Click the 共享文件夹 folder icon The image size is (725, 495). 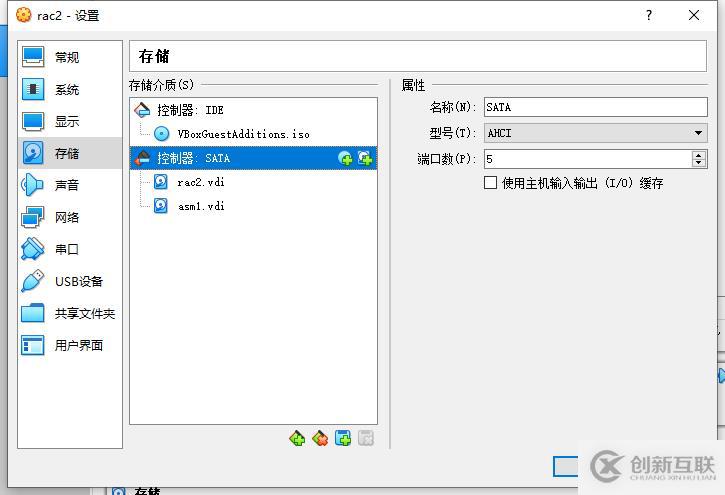[32, 313]
